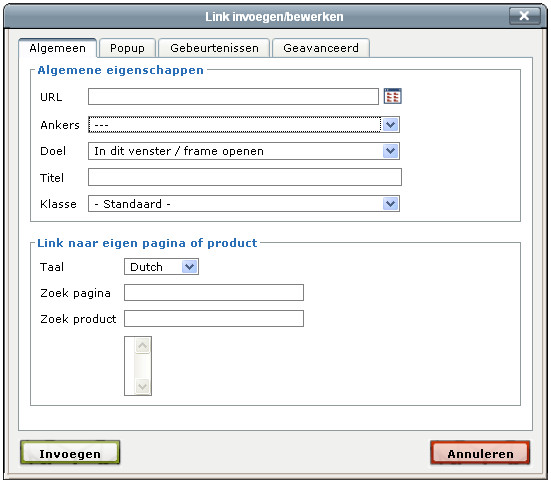Expand the Klasse Standaard dropdown
This screenshot has width=551, height=484.
click(x=244, y=204)
